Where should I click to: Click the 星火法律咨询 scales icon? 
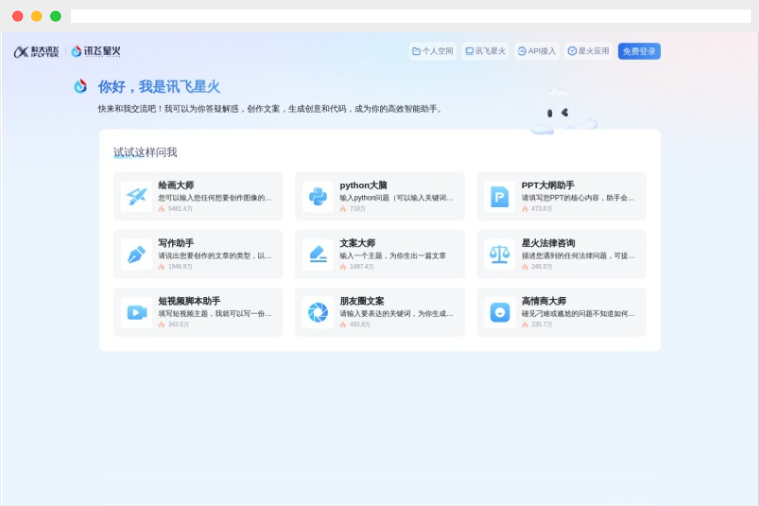coord(500,254)
